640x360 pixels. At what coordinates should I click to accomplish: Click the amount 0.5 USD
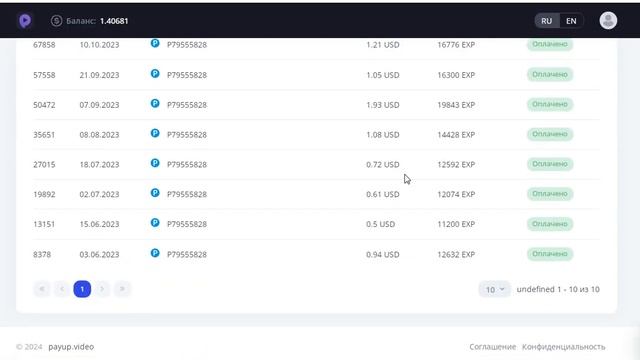[380, 224]
